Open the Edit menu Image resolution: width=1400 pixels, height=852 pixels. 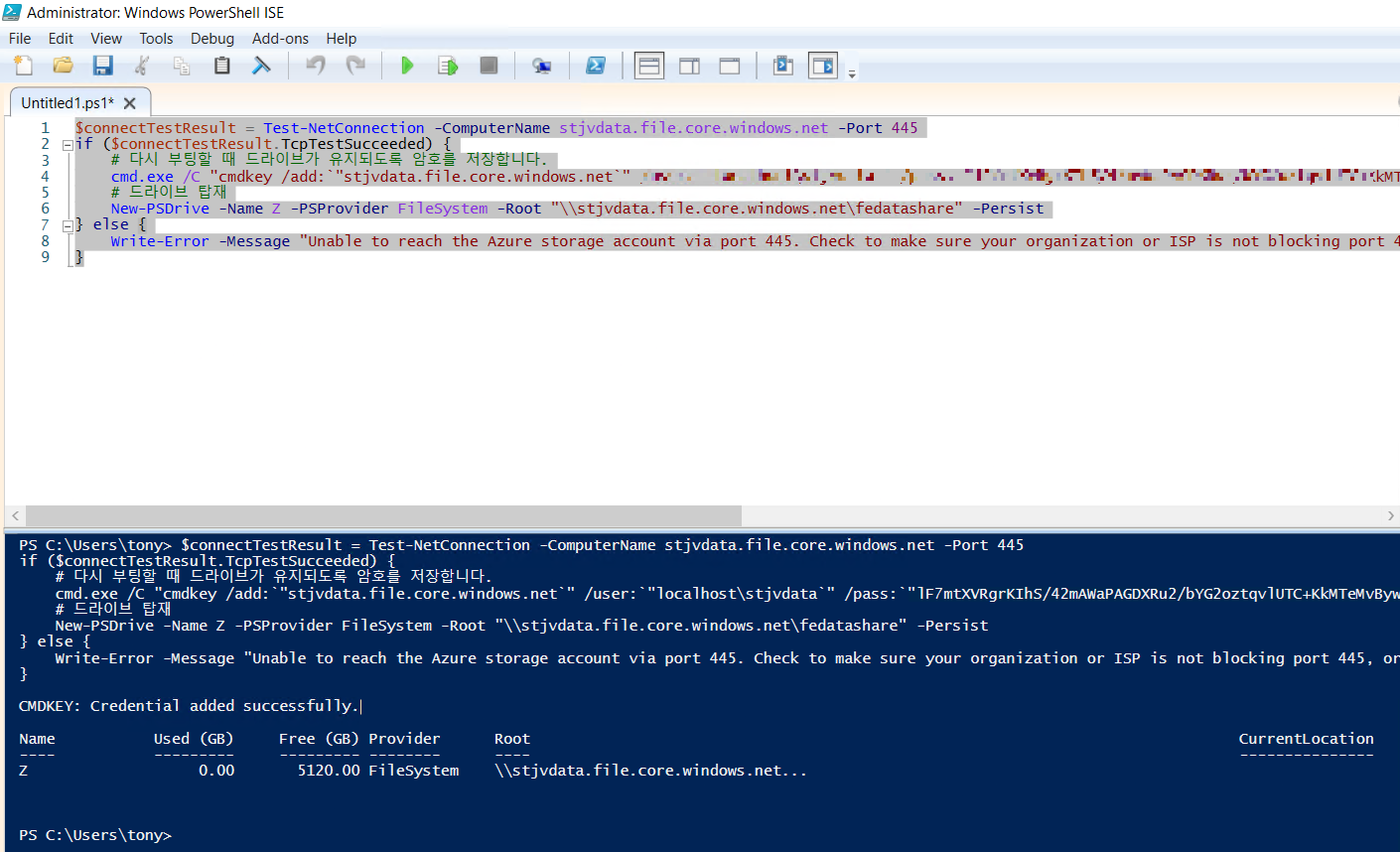pyautogui.click(x=61, y=39)
